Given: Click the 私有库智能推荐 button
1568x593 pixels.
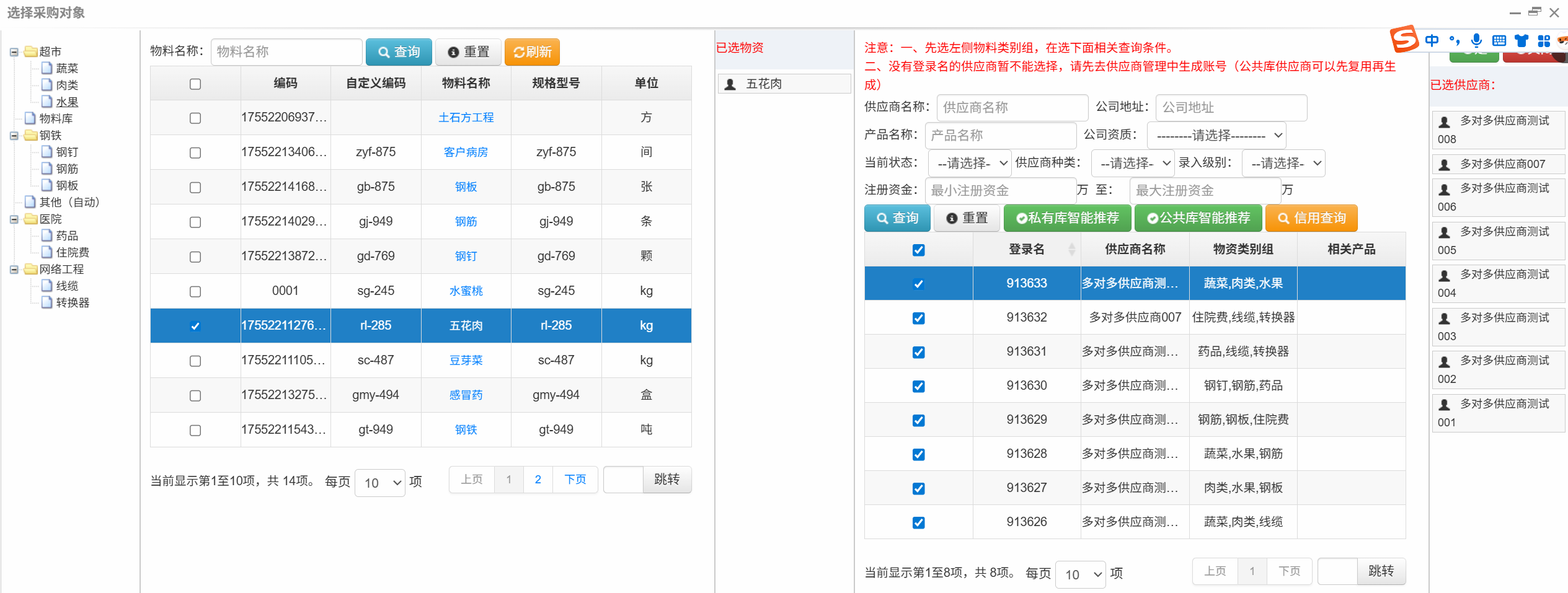Looking at the screenshot, I should click(x=1067, y=217).
